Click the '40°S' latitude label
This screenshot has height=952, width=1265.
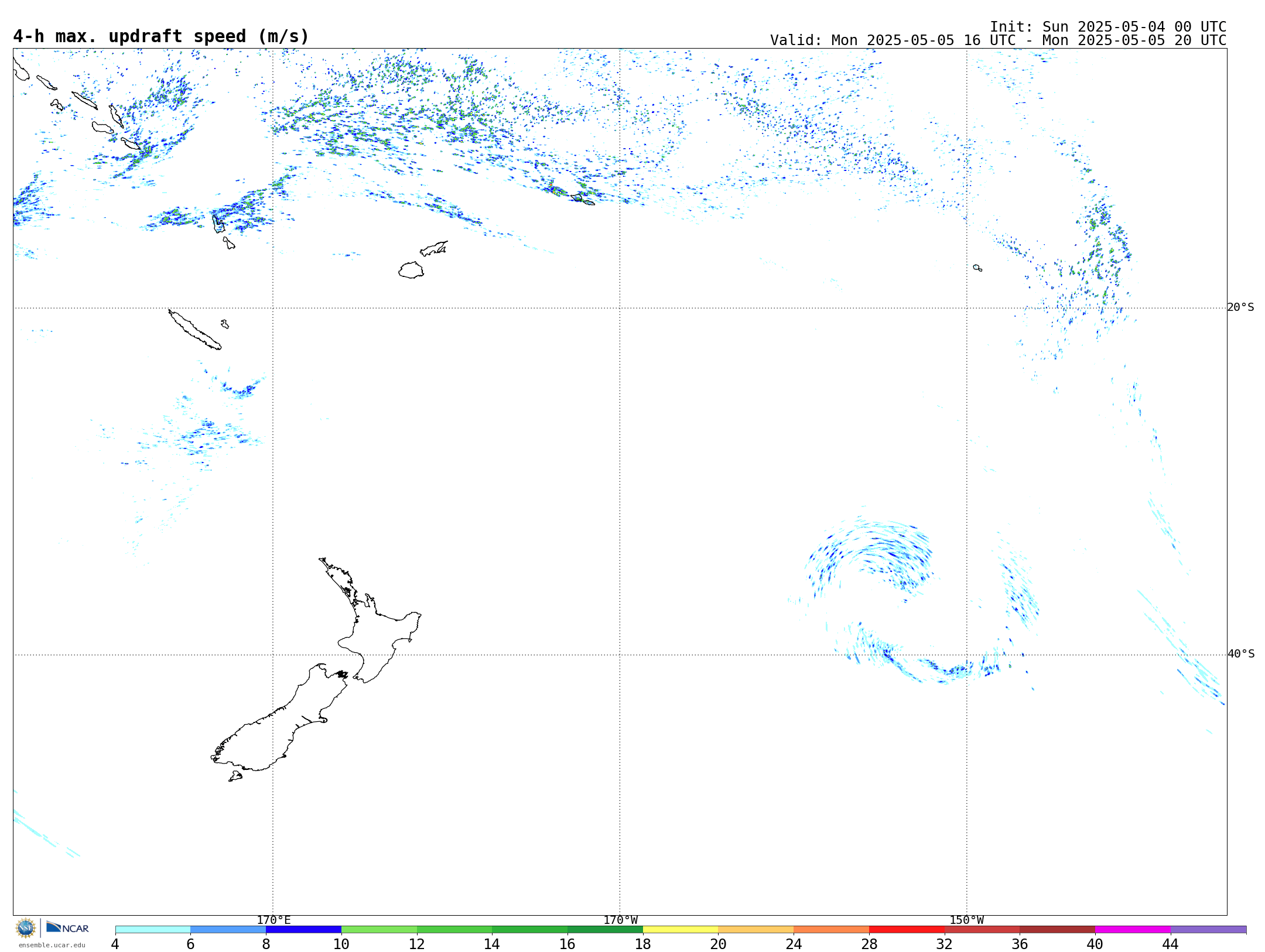(x=1240, y=654)
